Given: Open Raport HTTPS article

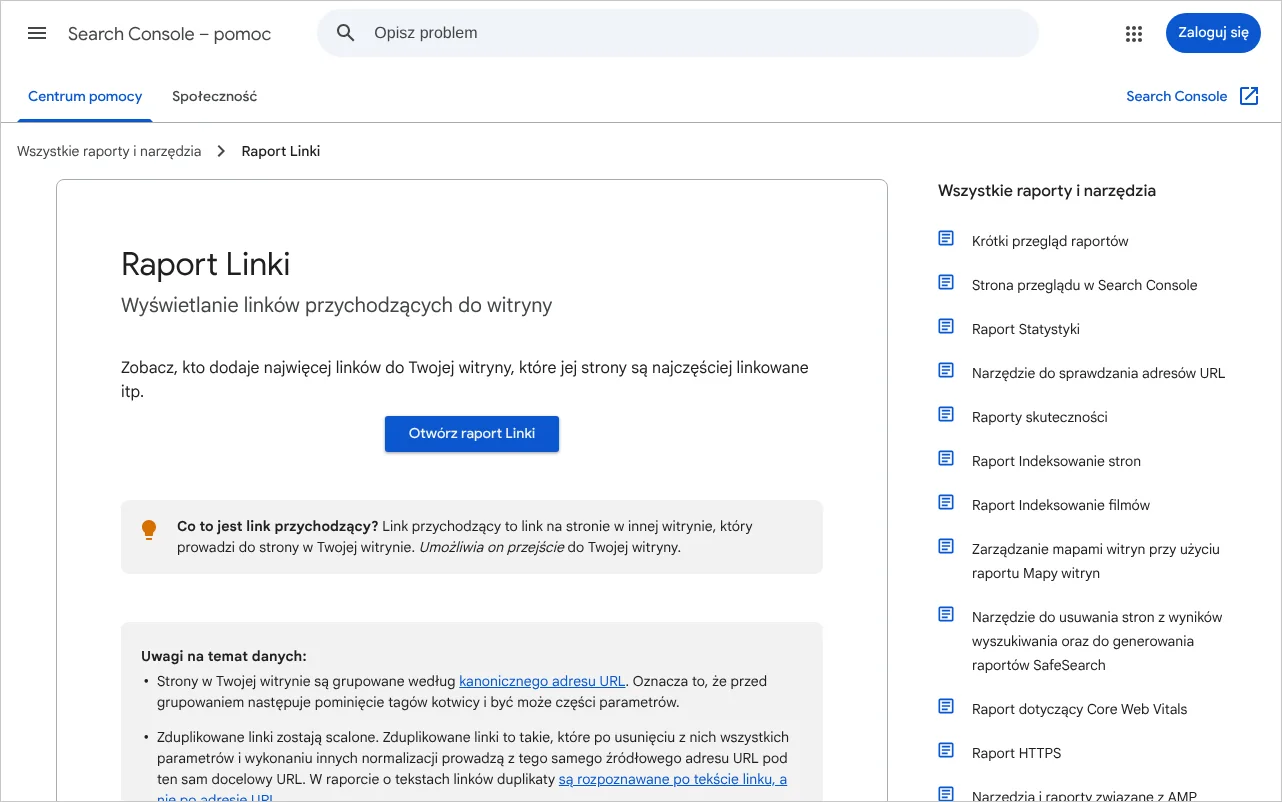Looking at the screenshot, I should tap(1017, 753).
